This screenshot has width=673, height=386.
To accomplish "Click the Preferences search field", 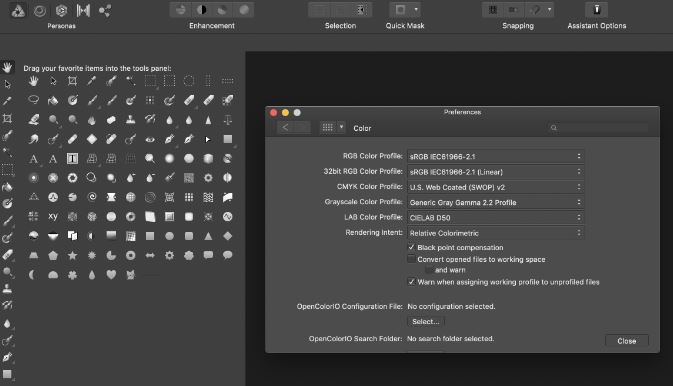I will [x=598, y=128].
